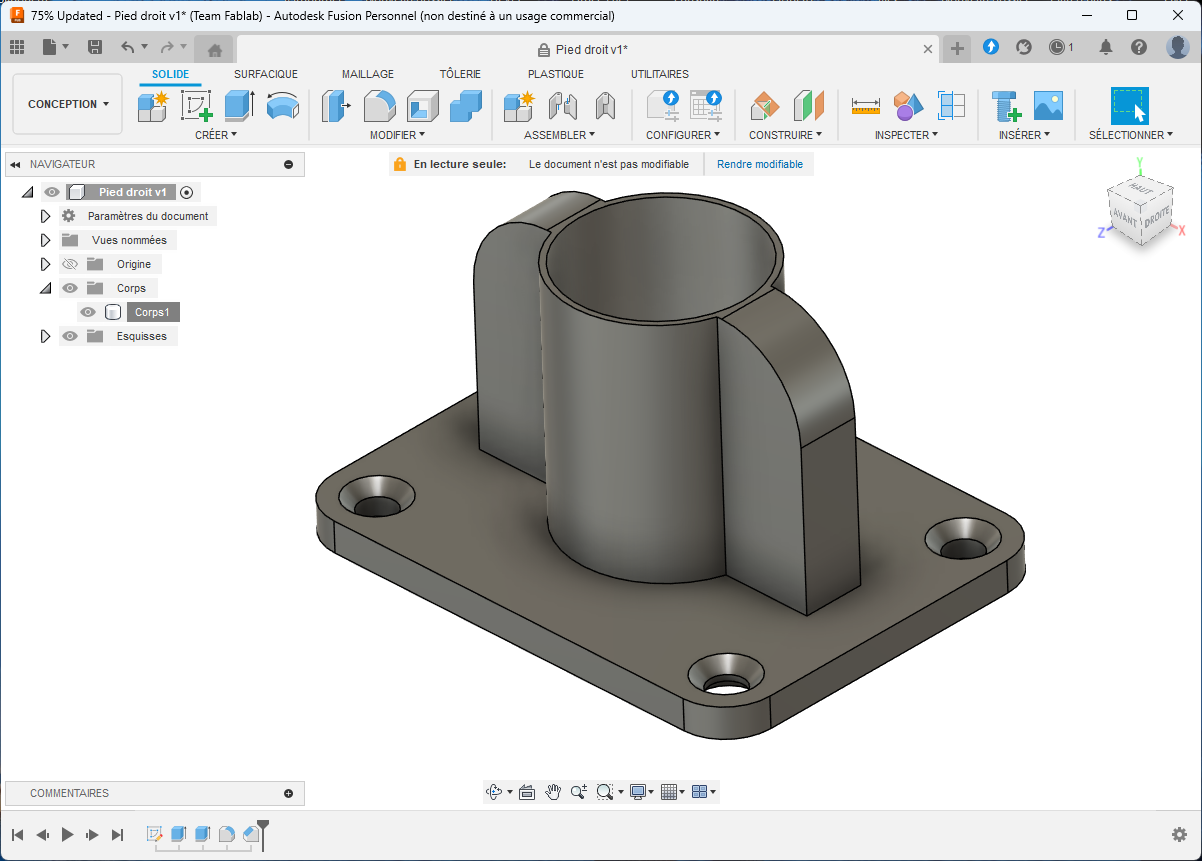The height and width of the screenshot is (861, 1202).
Task: Open the Measure tool in Inspecter
Action: pyautogui.click(x=865, y=105)
